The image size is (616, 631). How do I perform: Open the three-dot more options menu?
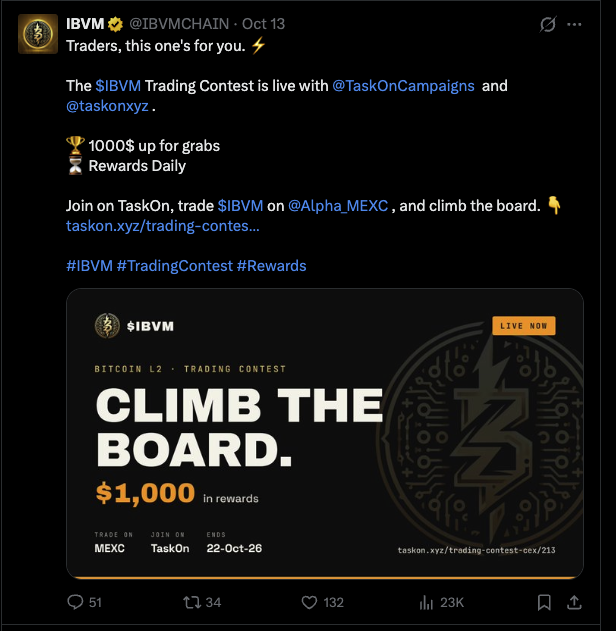(574, 25)
